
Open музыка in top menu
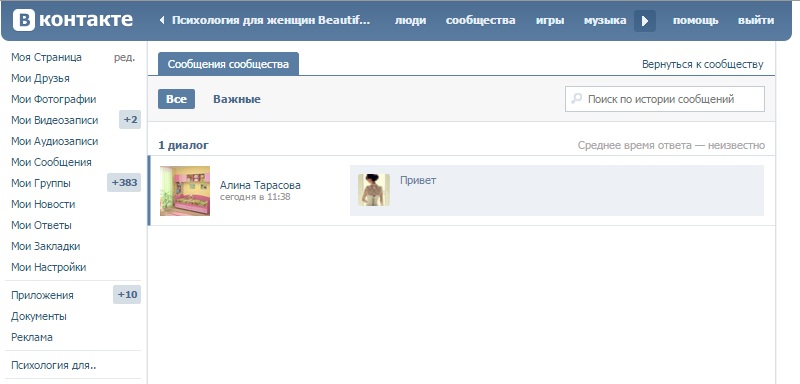605,20
